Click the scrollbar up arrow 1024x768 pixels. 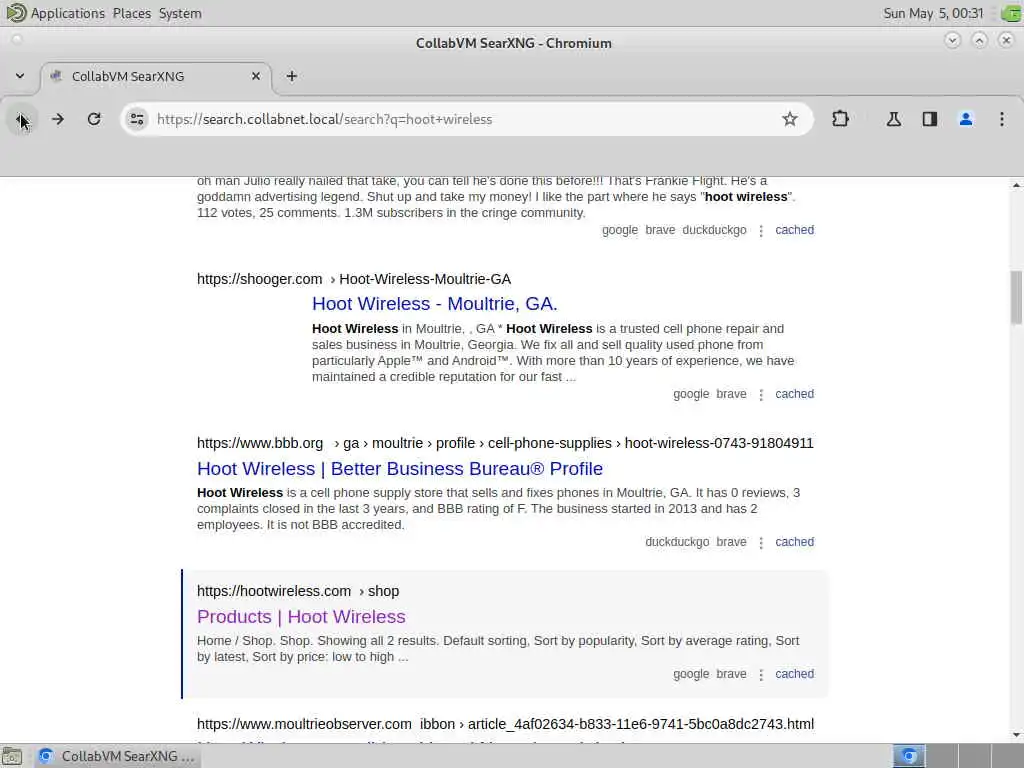point(1016,185)
